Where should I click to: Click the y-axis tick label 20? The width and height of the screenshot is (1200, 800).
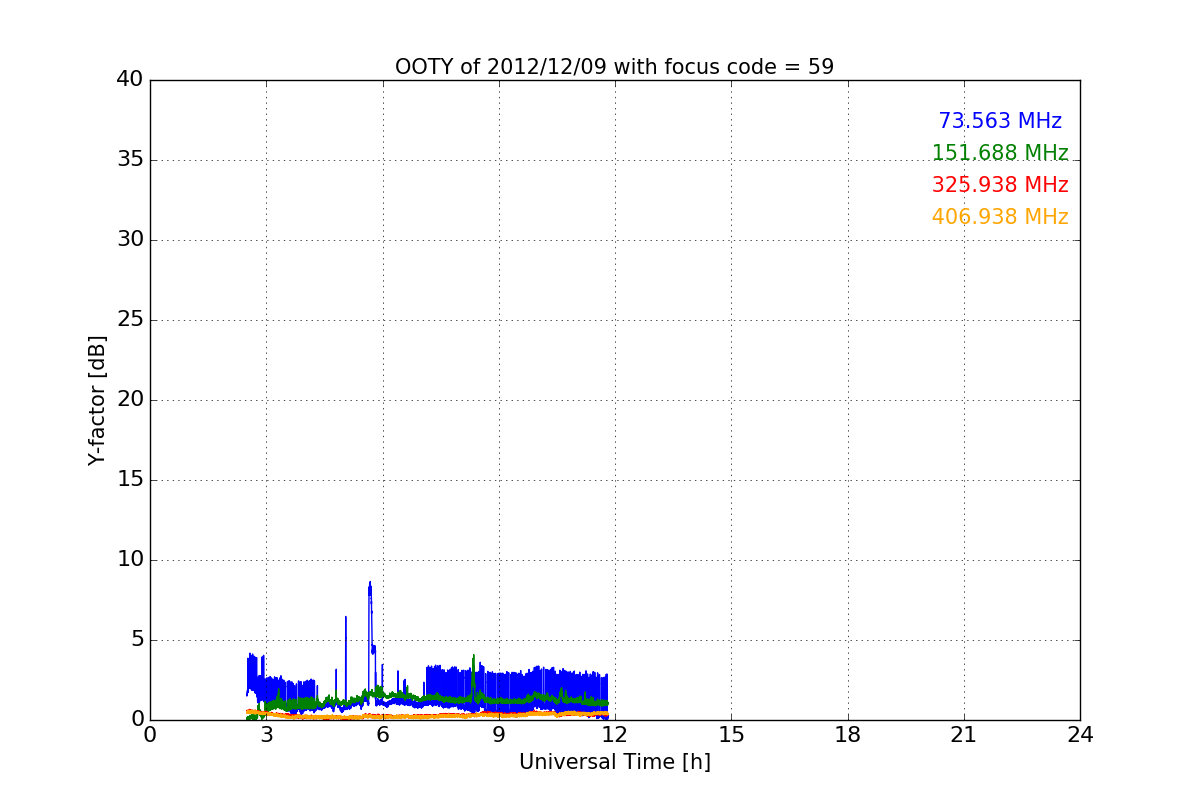pyautogui.click(x=130, y=400)
